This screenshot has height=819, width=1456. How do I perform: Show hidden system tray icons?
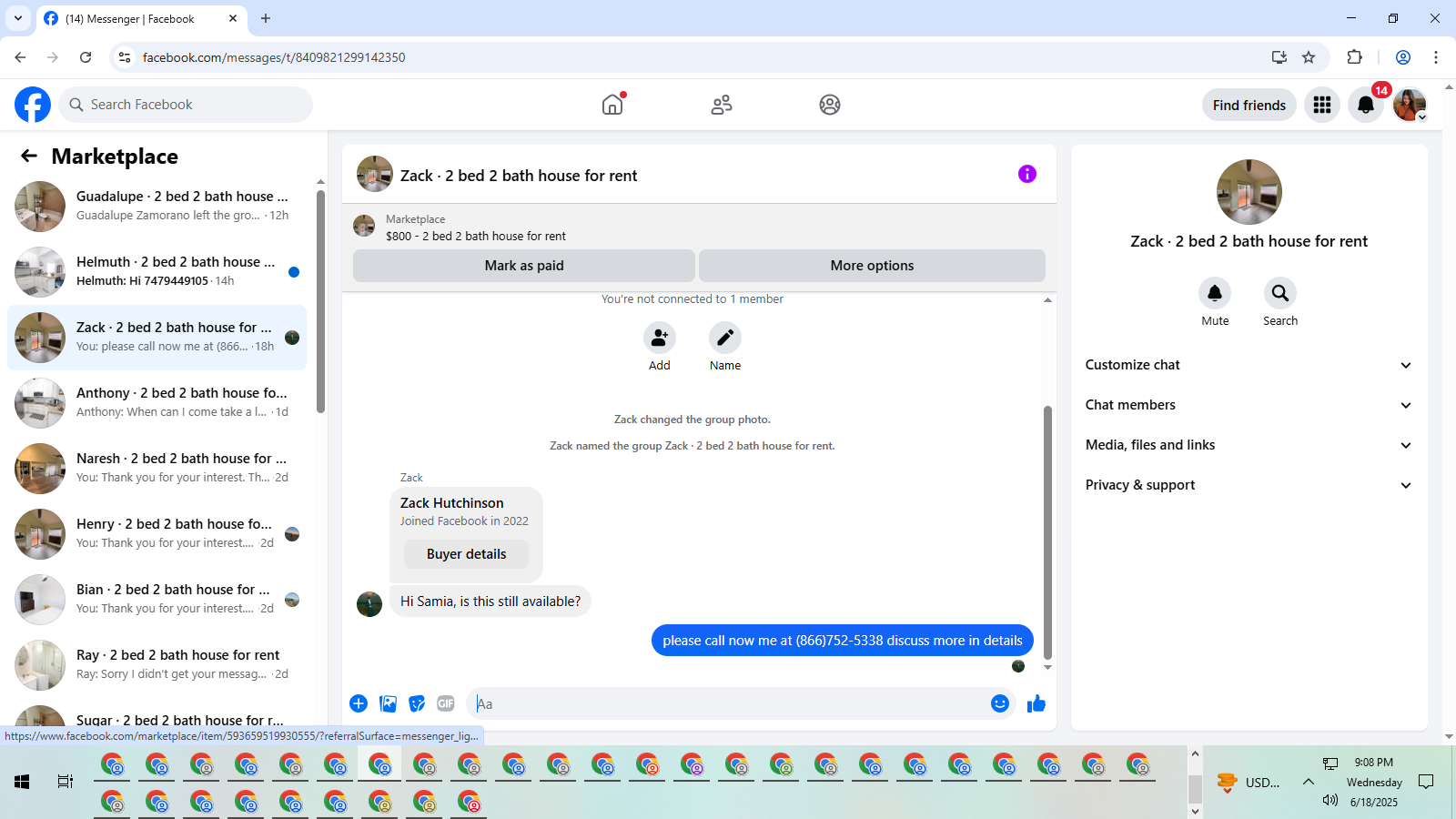click(x=1308, y=782)
